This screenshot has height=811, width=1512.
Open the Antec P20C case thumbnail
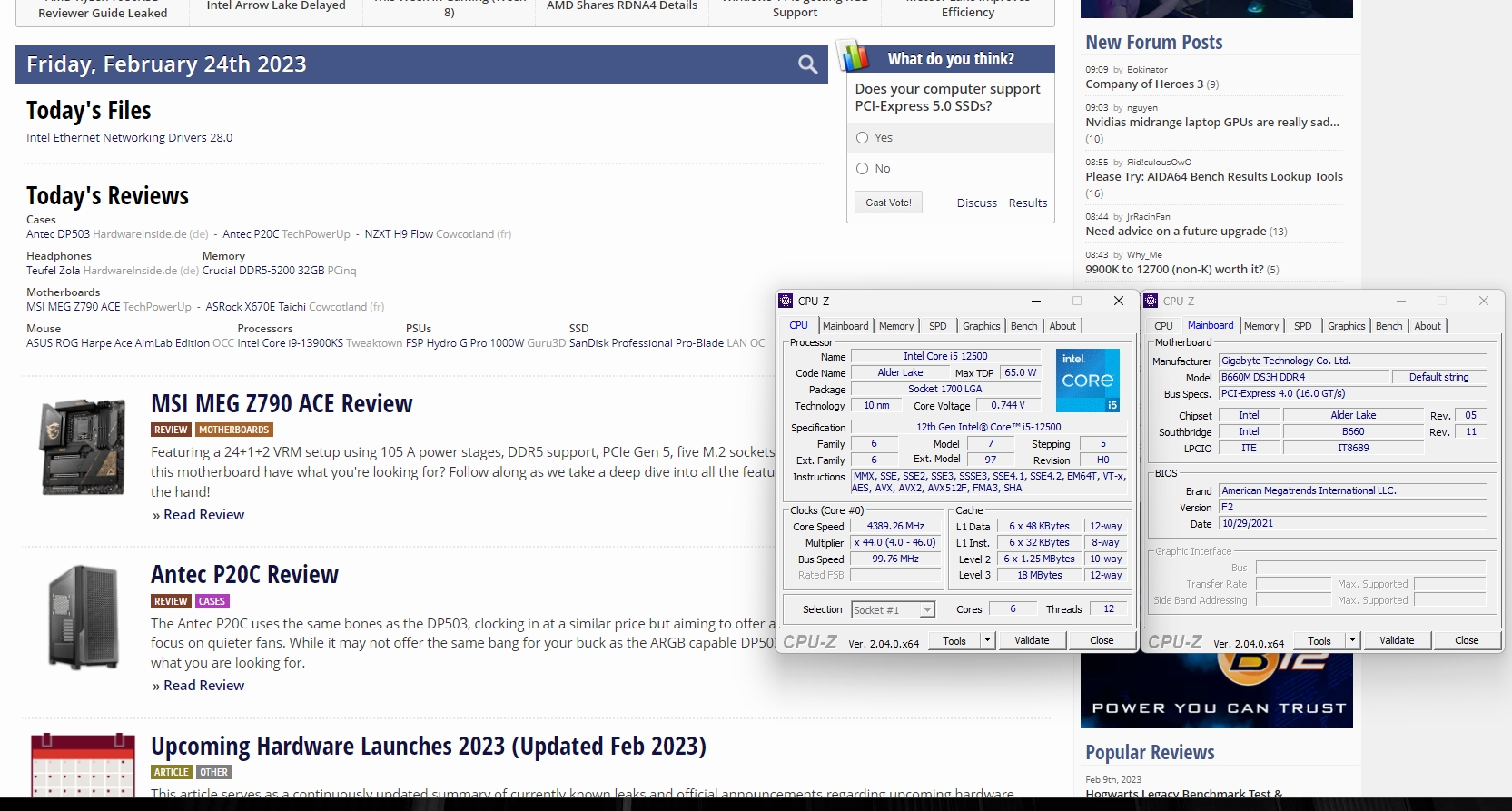point(83,618)
